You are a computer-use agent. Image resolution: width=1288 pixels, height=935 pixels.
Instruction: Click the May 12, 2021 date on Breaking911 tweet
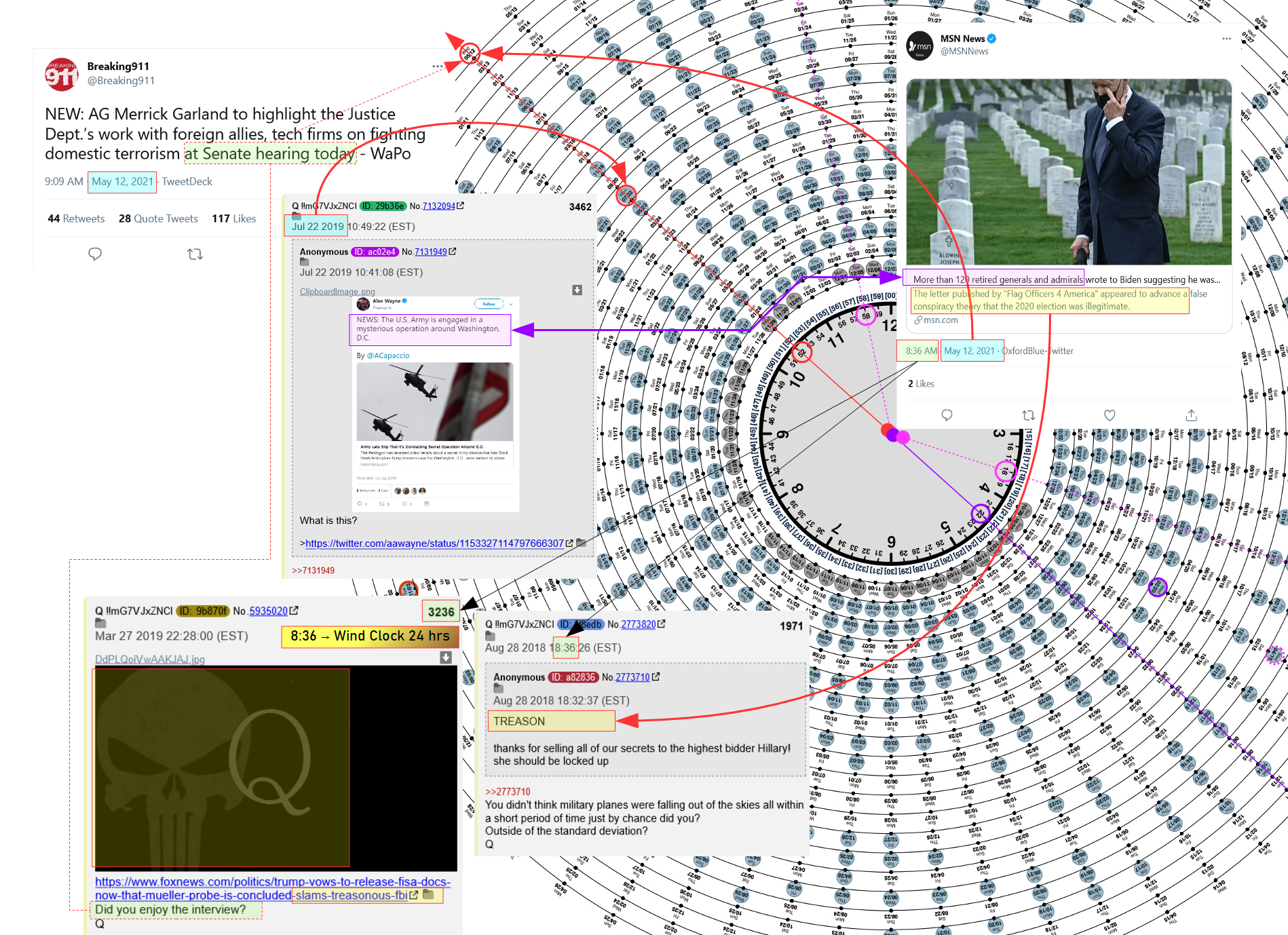[x=122, y=181]
